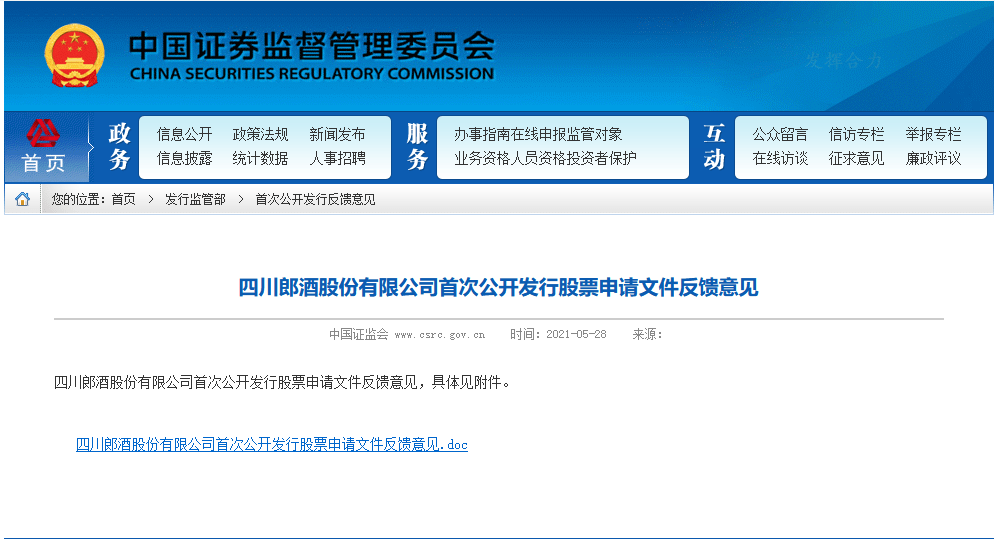This screenshot has height=539, width=995.
Task: Open 监管对象 in the service menu
Action: 595,135
